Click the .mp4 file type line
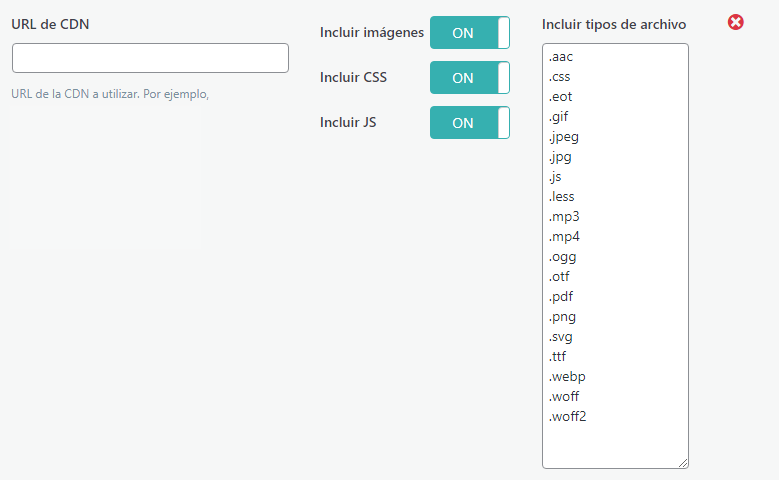 pos(564,237)
